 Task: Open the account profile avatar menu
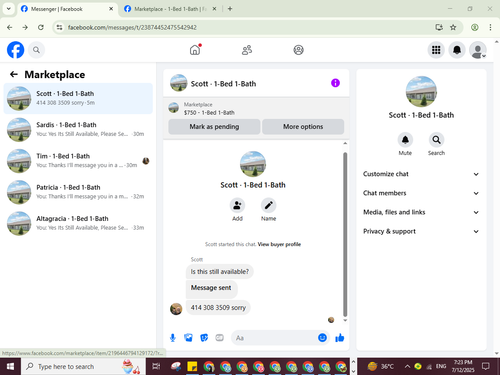point(478,50)
